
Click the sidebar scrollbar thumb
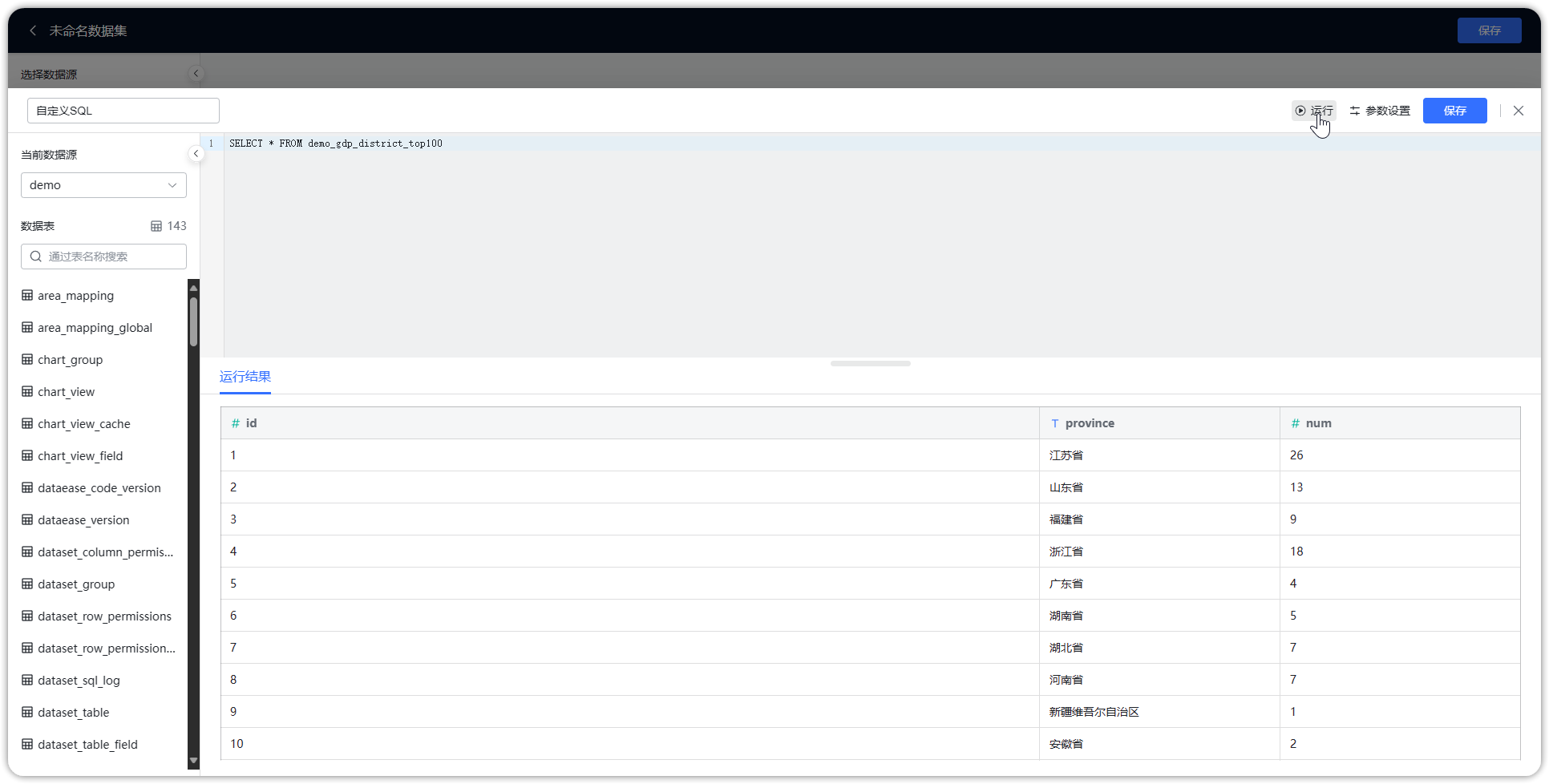[x=192, y=315]
